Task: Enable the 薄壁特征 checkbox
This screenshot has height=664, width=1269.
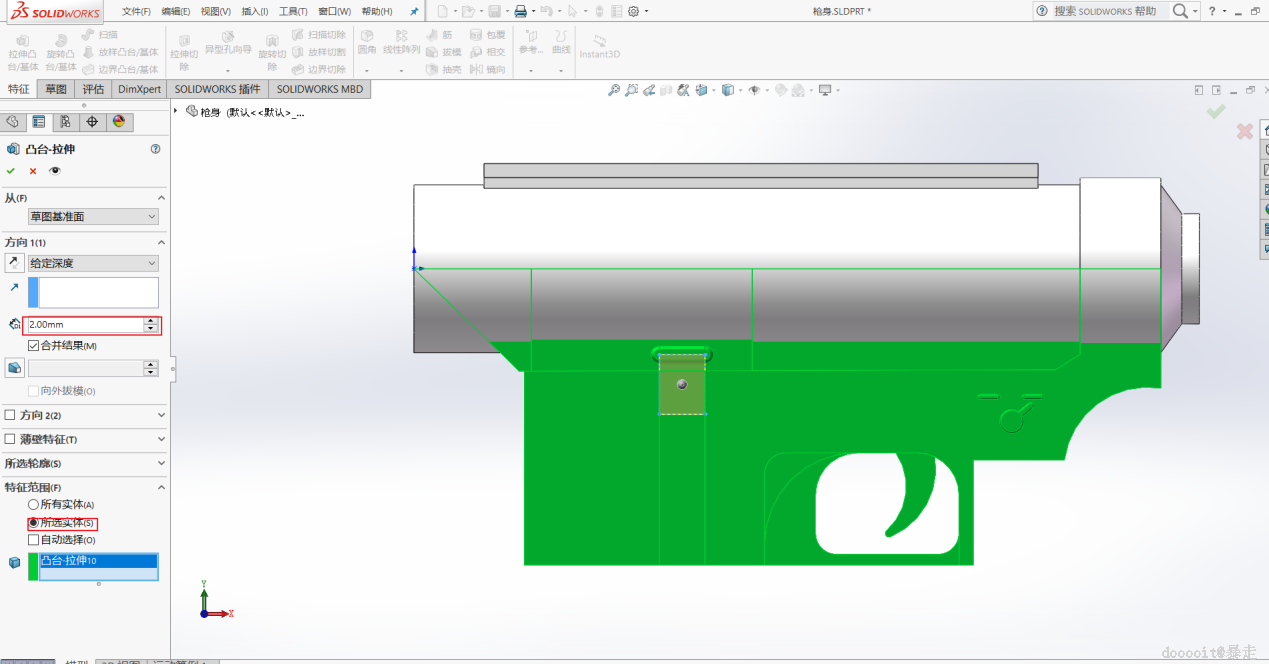Action: point(10,439)
